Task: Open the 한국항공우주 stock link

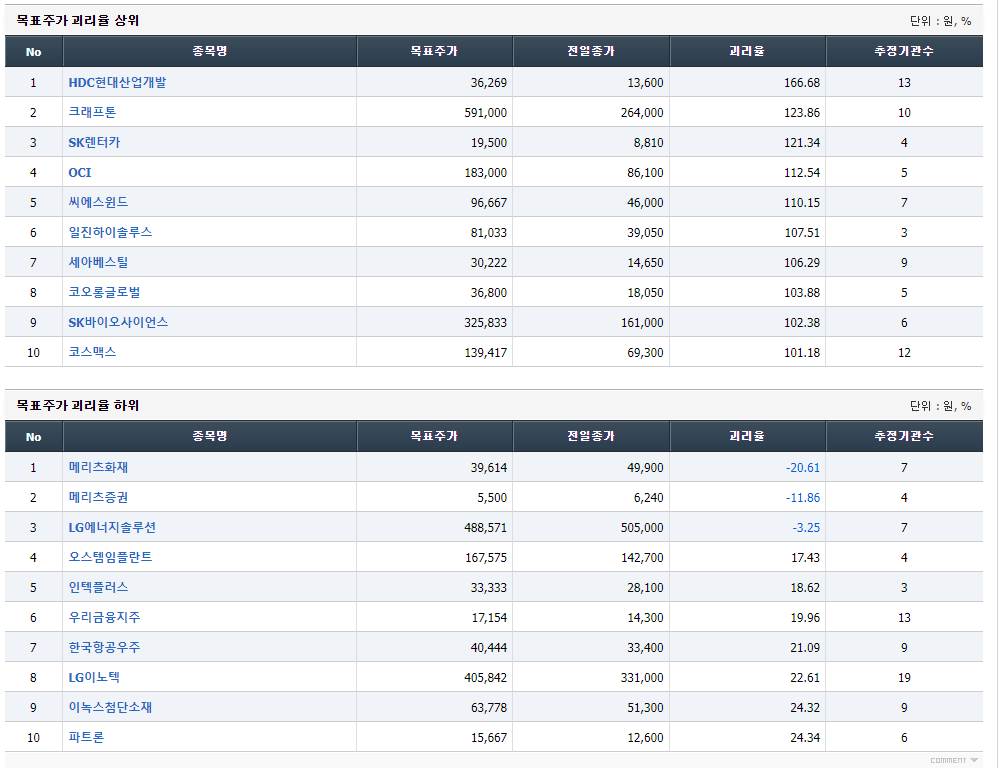Action: click(x=104, y=647)
